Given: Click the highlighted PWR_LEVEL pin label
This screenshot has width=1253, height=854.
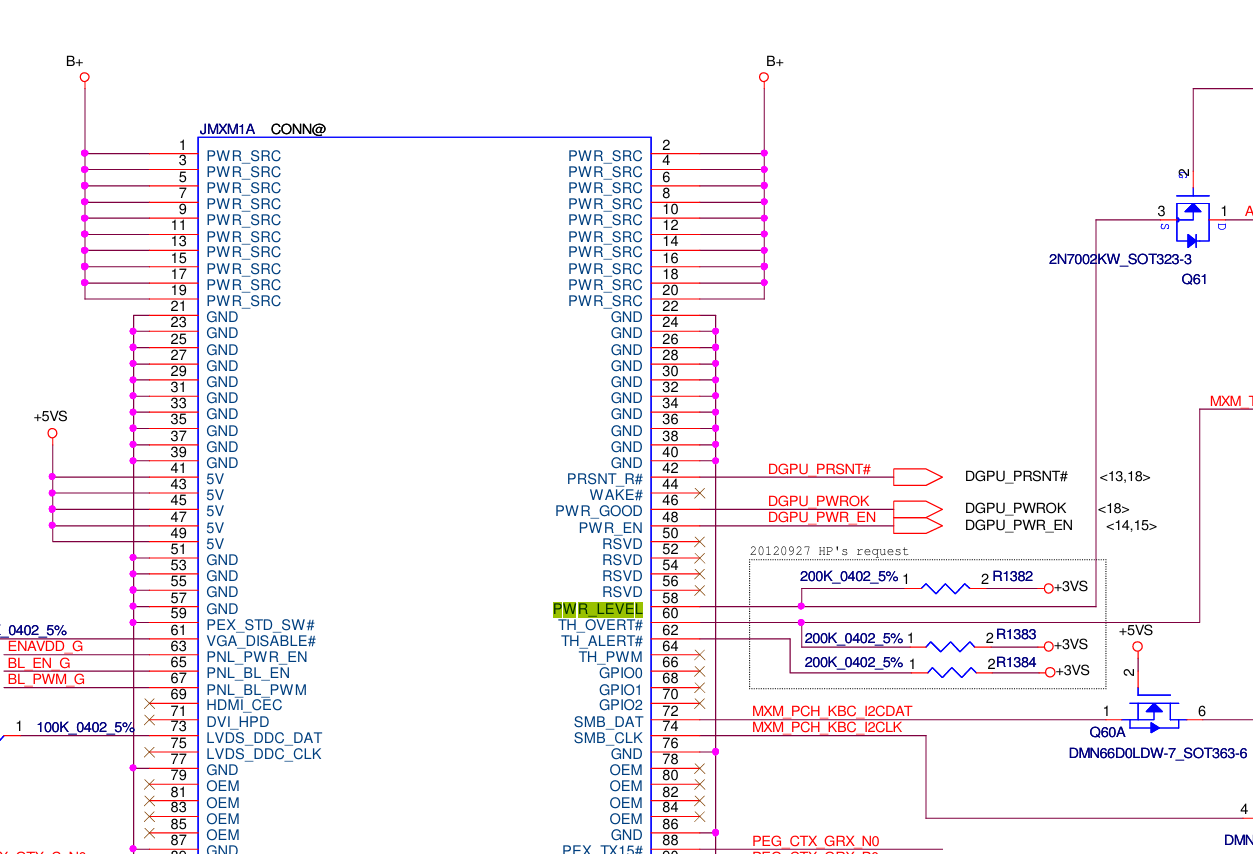Looking at the screenshot, I should pos(598,609).
